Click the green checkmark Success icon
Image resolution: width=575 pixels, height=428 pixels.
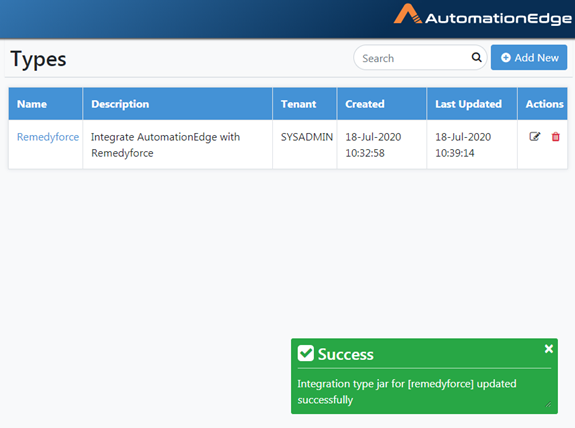click(305, 354)
